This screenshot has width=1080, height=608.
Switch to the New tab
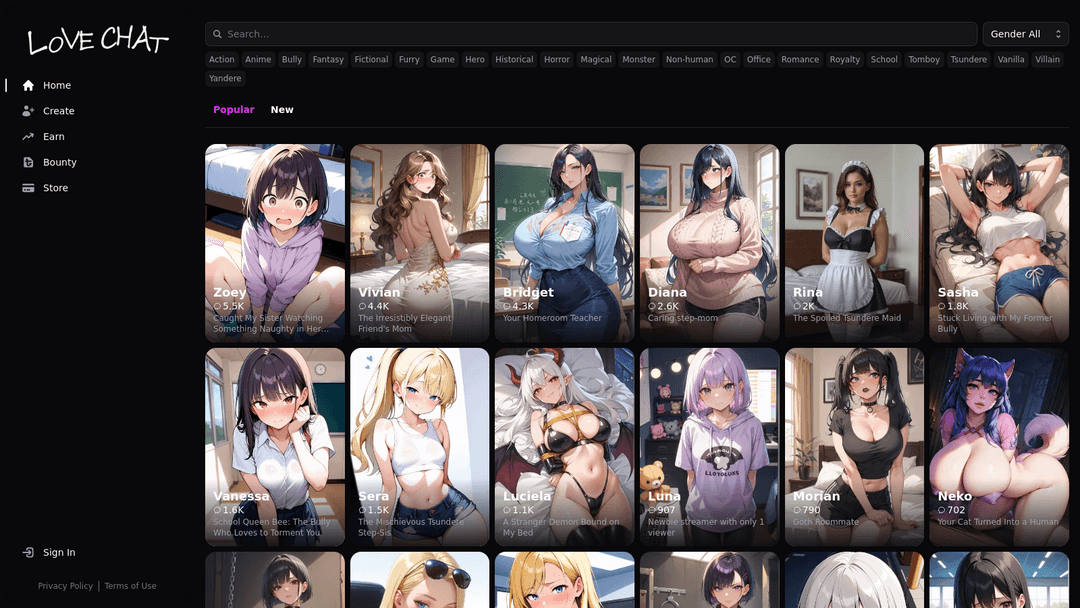(282, 109)
